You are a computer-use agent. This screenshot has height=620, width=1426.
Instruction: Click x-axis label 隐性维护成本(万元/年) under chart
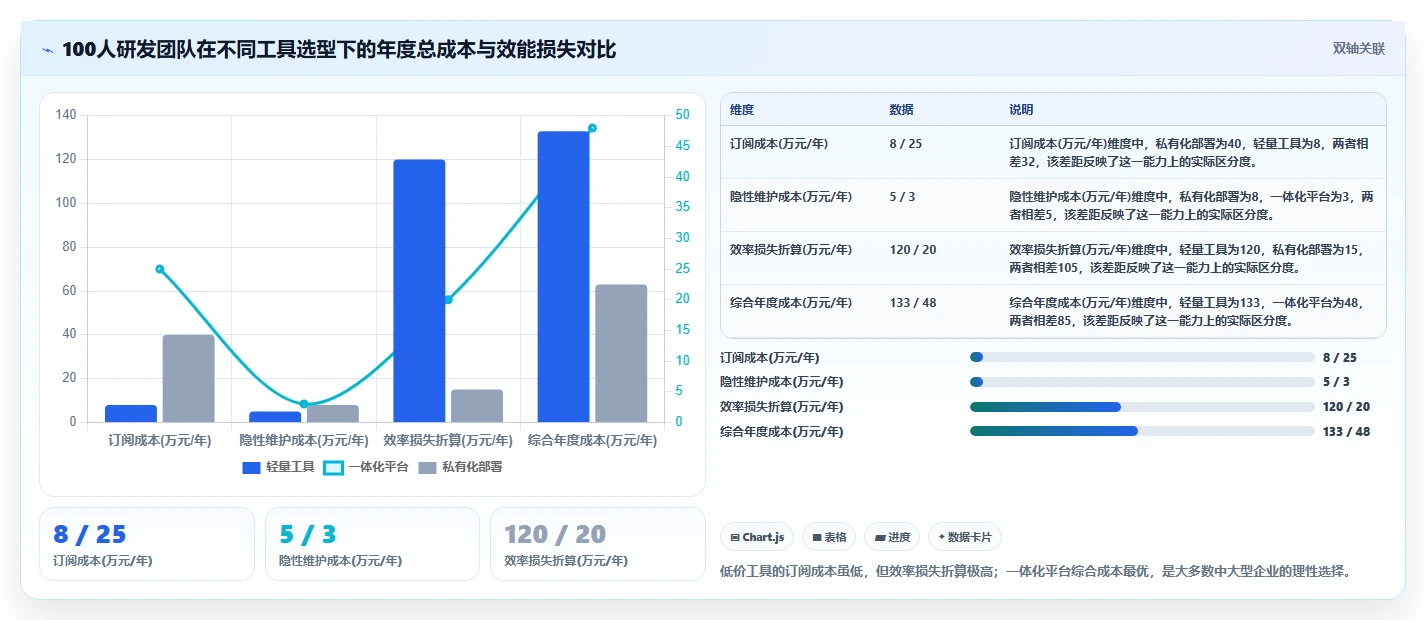click(x=304, y=440)
